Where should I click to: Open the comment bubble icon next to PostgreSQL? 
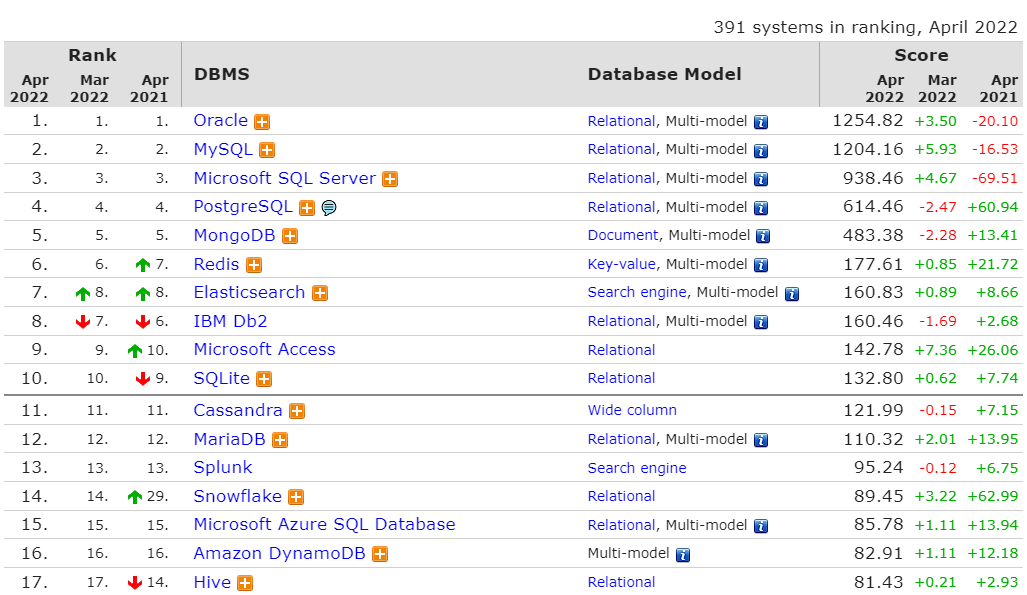point(328,208)
